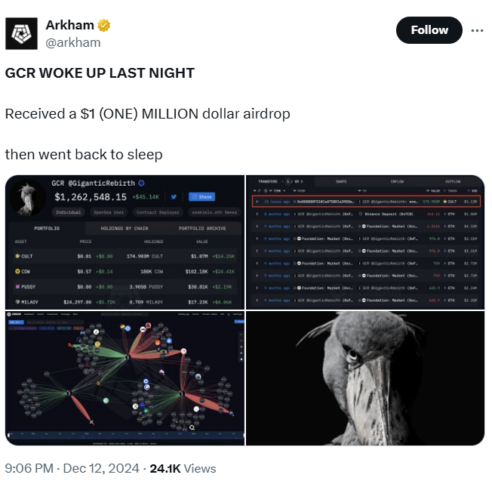Open the @arkham handle link
492x484 pixels.
tap(73, 43)
